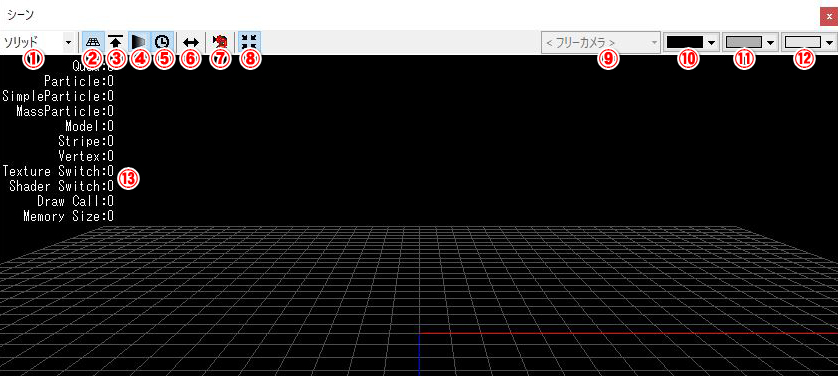Click the Texture Switch statistic line
838x376 pixels.
click(58, 171)
